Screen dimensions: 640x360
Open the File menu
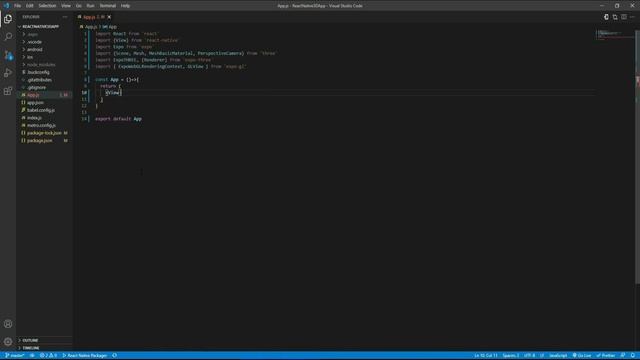coord(18,6)
